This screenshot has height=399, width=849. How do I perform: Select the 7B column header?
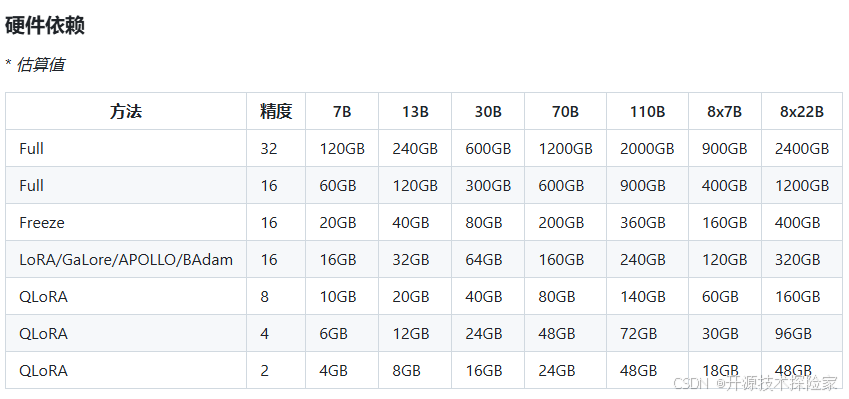pyautogui.click(x=342, y=112)
